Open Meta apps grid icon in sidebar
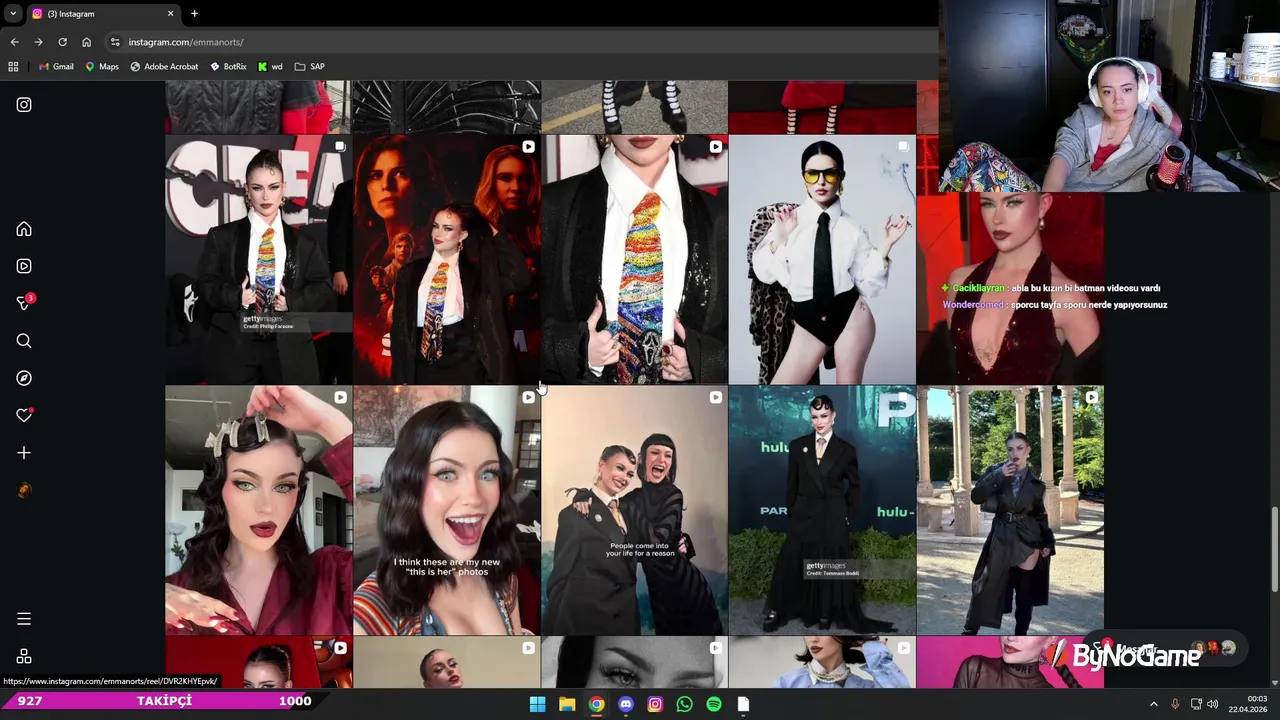The width and height of the screenshot is (1280, 720). (24, 656)
